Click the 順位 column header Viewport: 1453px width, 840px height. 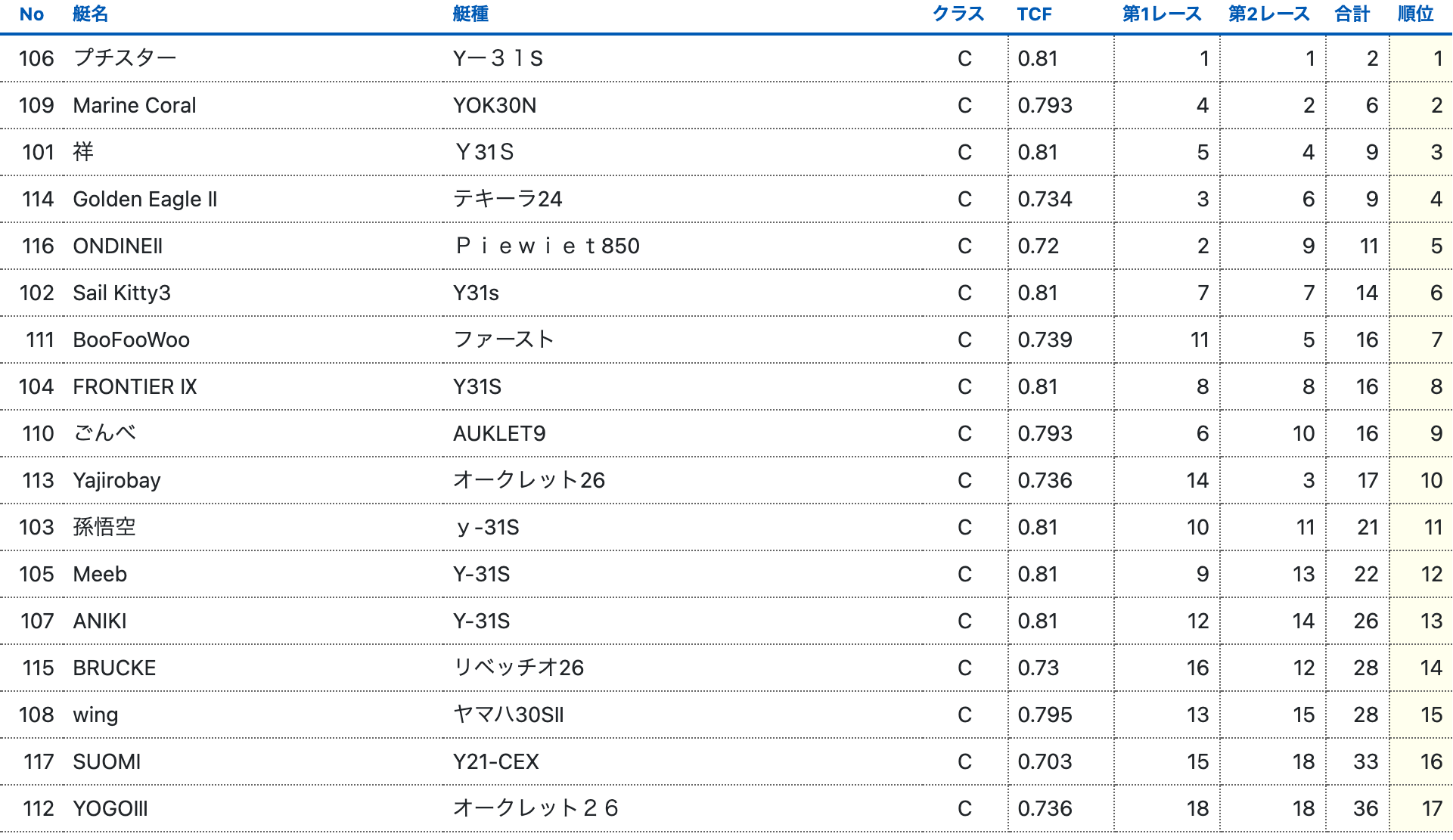click(x=1415, y=14)
